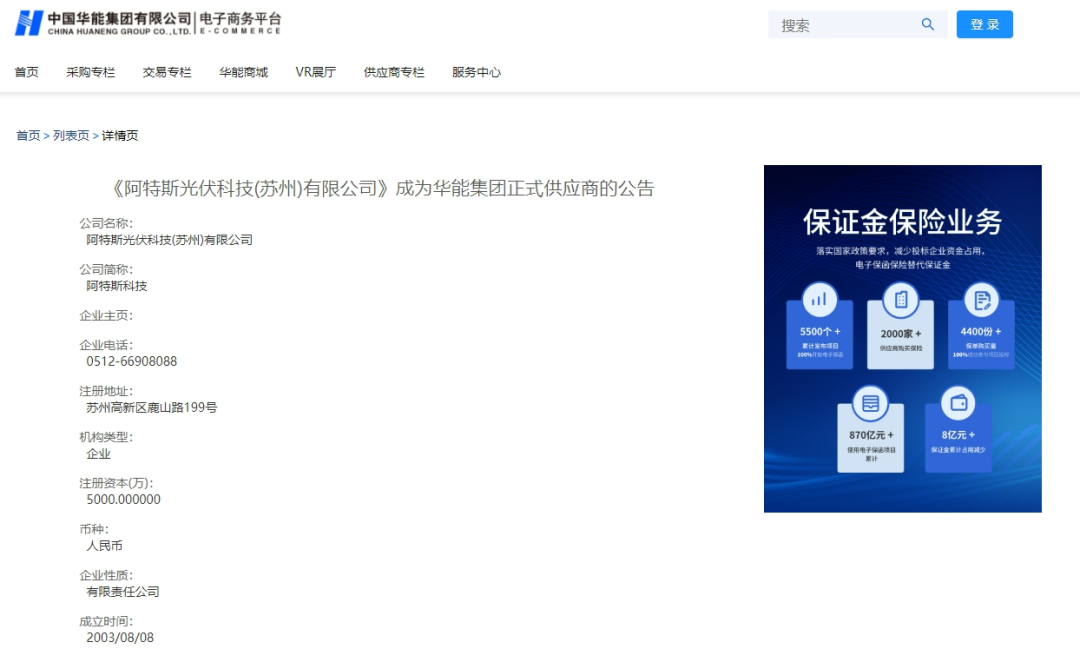Image resolution: width=1080 pixels, height=649 pixels.
Task: Open the 采购专栏 menu item
Action: click(x=91, y=72)
